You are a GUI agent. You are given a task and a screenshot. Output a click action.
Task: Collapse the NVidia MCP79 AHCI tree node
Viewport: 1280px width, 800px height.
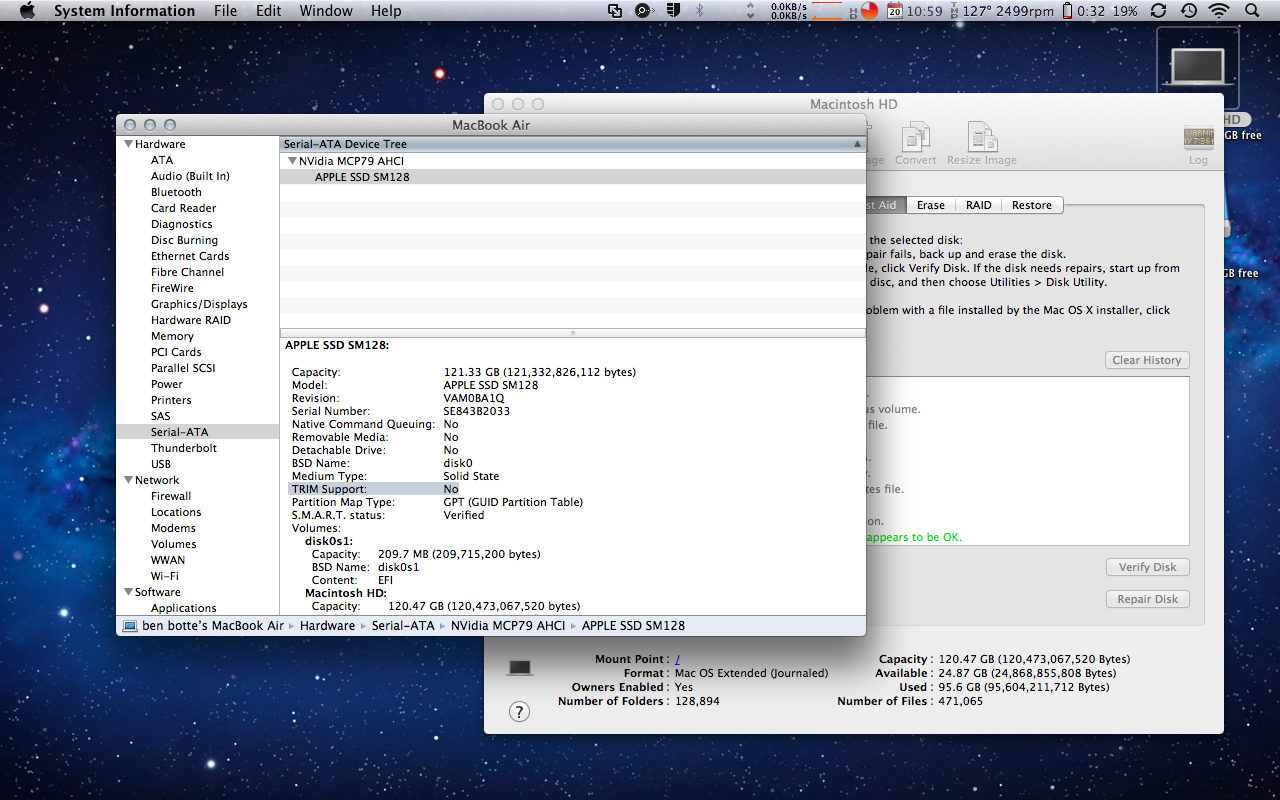pyautogui.click(x=292, y=161)
